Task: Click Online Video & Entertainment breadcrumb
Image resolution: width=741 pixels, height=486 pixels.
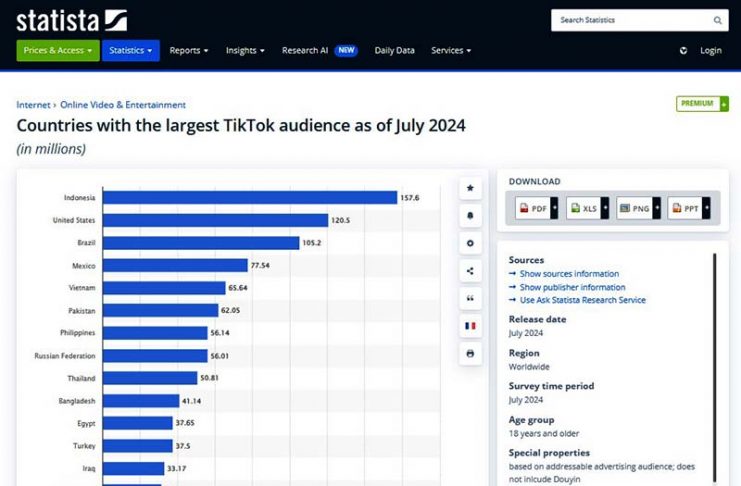Action: point(123,104)
